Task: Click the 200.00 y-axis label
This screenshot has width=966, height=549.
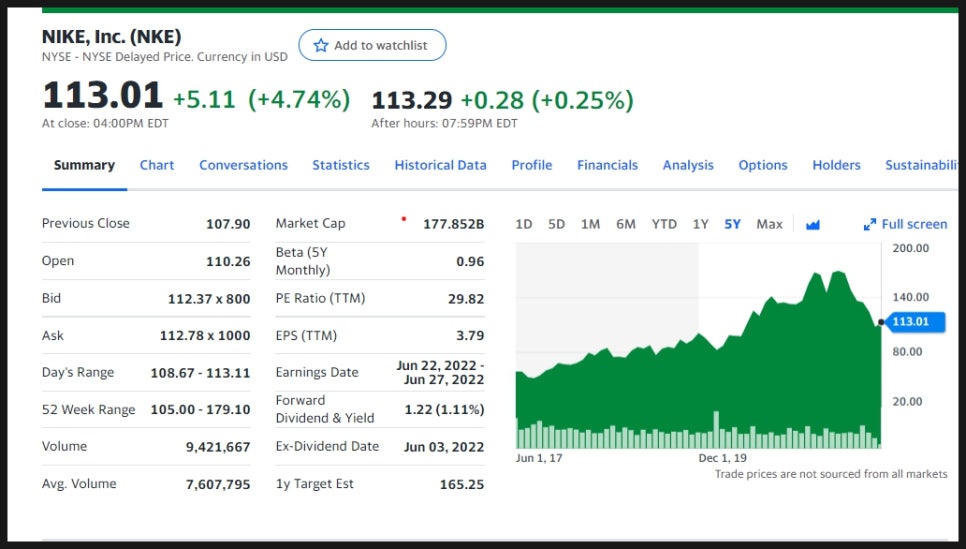Action: pyautogui.click(x=911, y=248)
